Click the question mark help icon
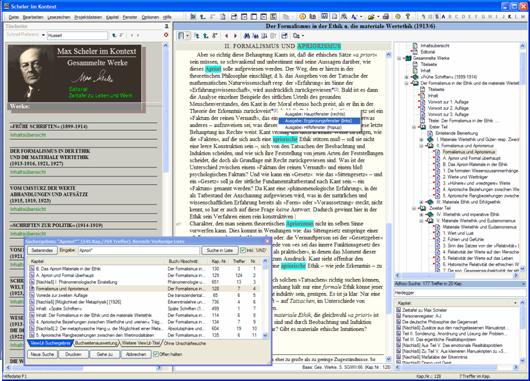 pos(408,16)
